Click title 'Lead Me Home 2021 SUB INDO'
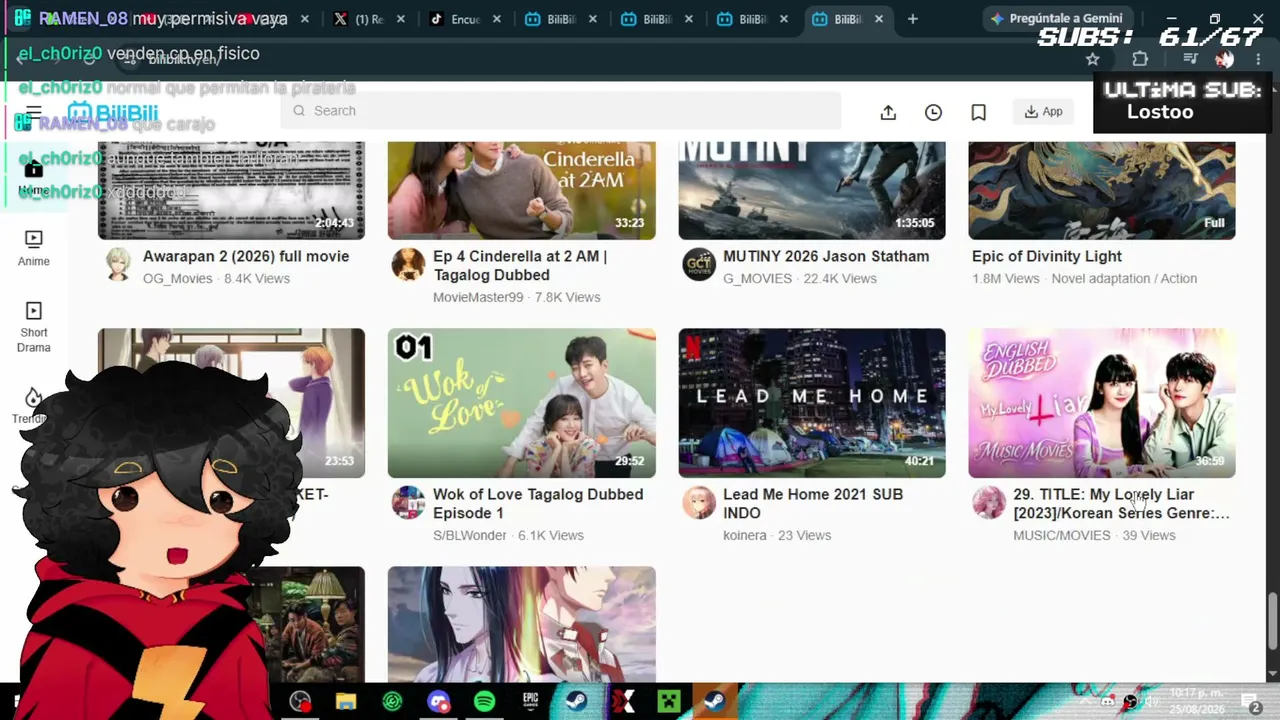This screenshot has width=1280, height=720. point(813,503)
